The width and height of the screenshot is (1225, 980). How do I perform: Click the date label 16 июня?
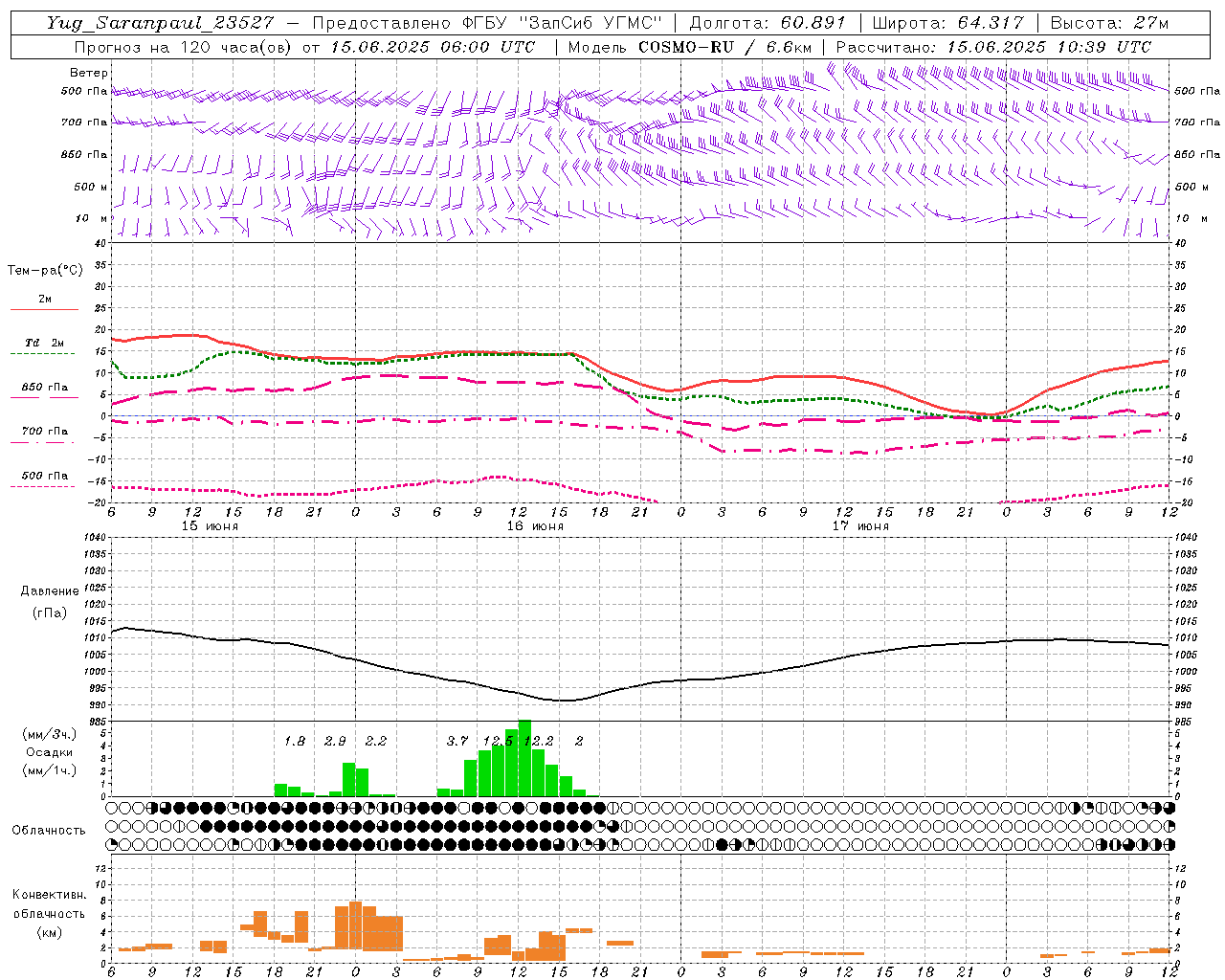coord(535,526)
